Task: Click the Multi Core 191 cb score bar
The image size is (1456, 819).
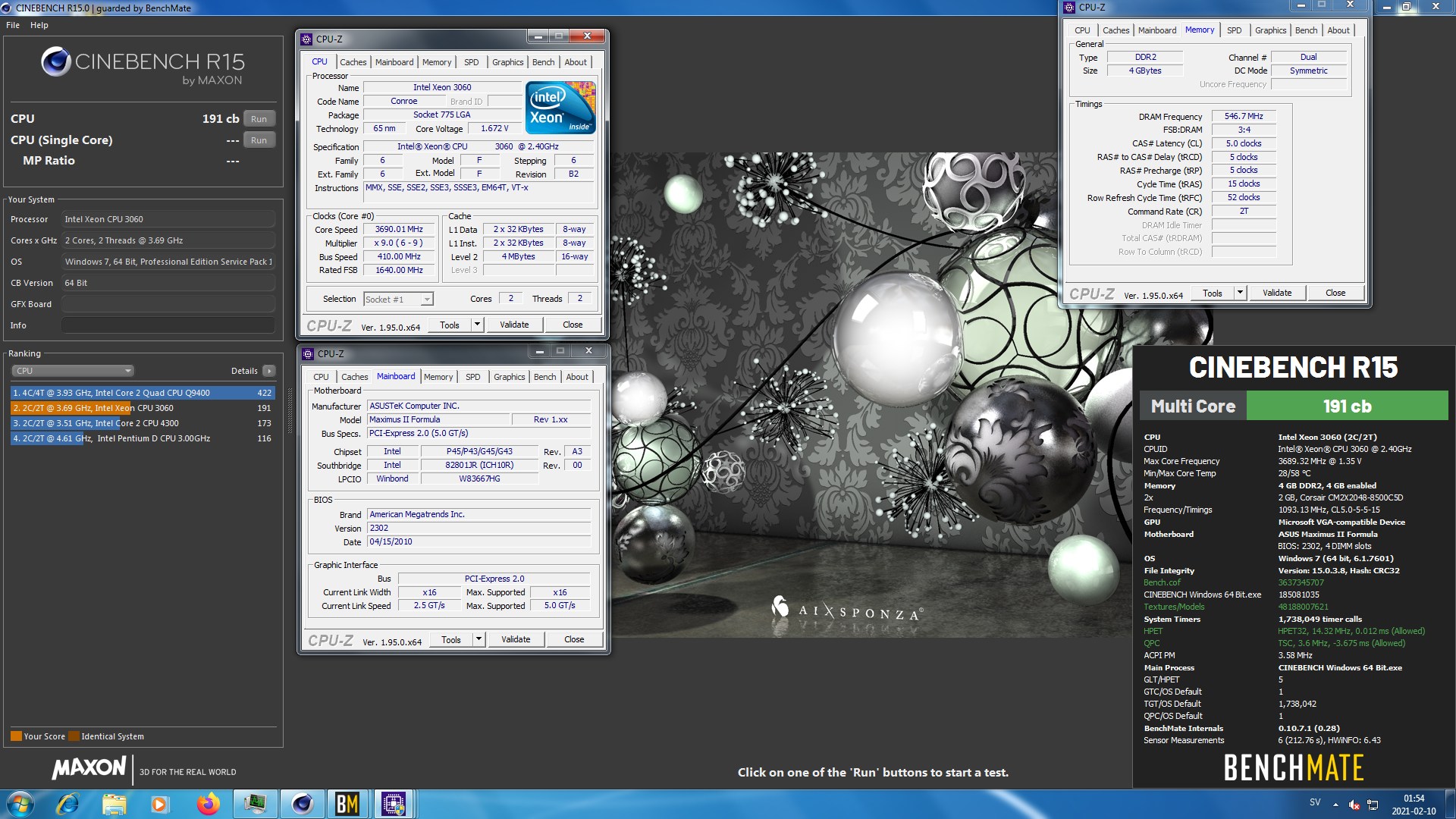Action: 1294,406
